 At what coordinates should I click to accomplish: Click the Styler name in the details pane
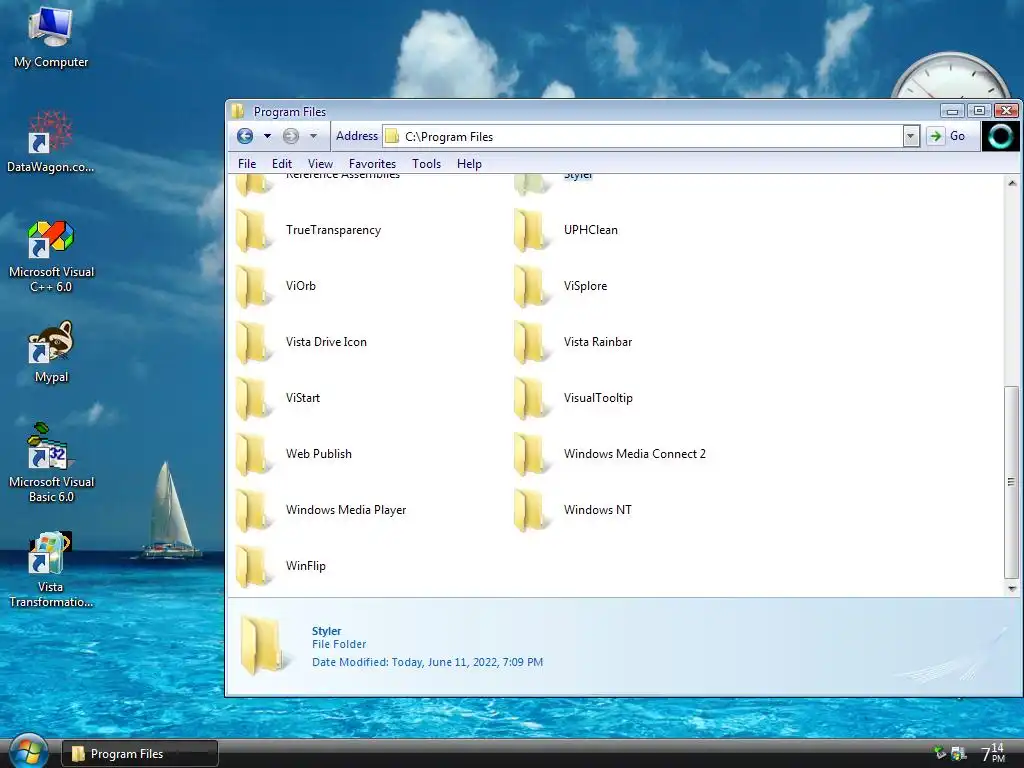click(327, 631)
